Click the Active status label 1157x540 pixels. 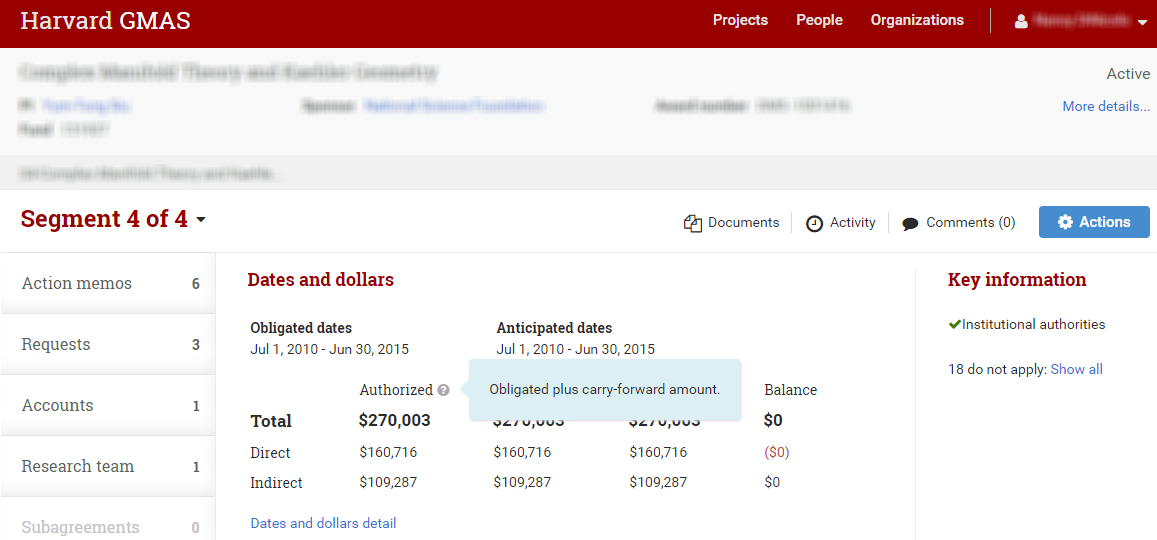(x=1128, y=74)
